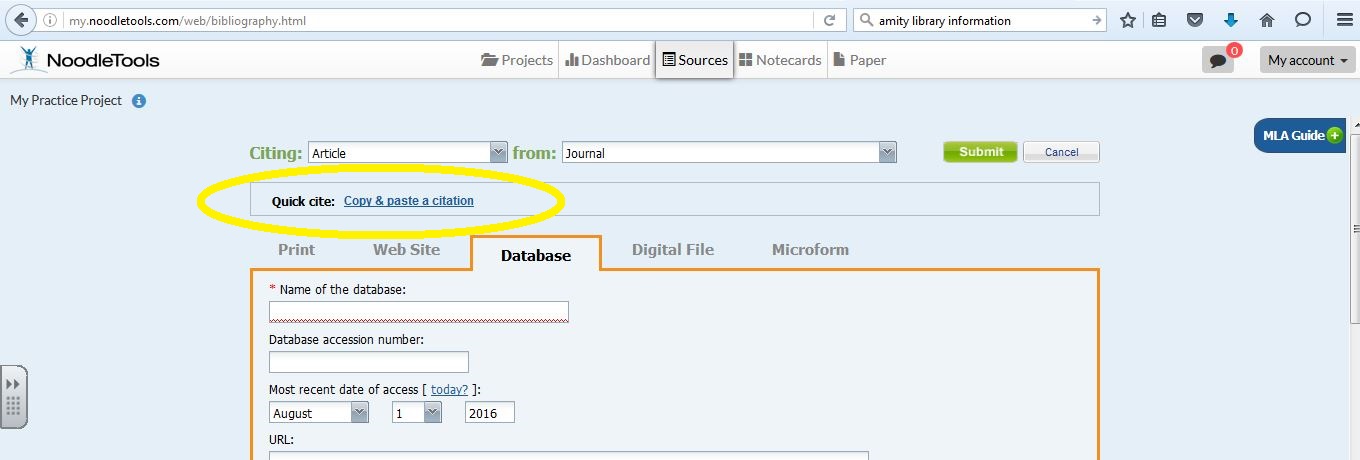
Task: Click the access year 2016 field
Action: [490, 413]
